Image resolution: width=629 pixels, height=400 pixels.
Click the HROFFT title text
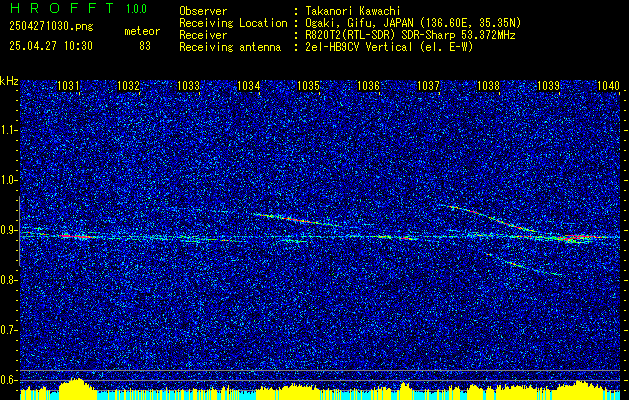62,8
